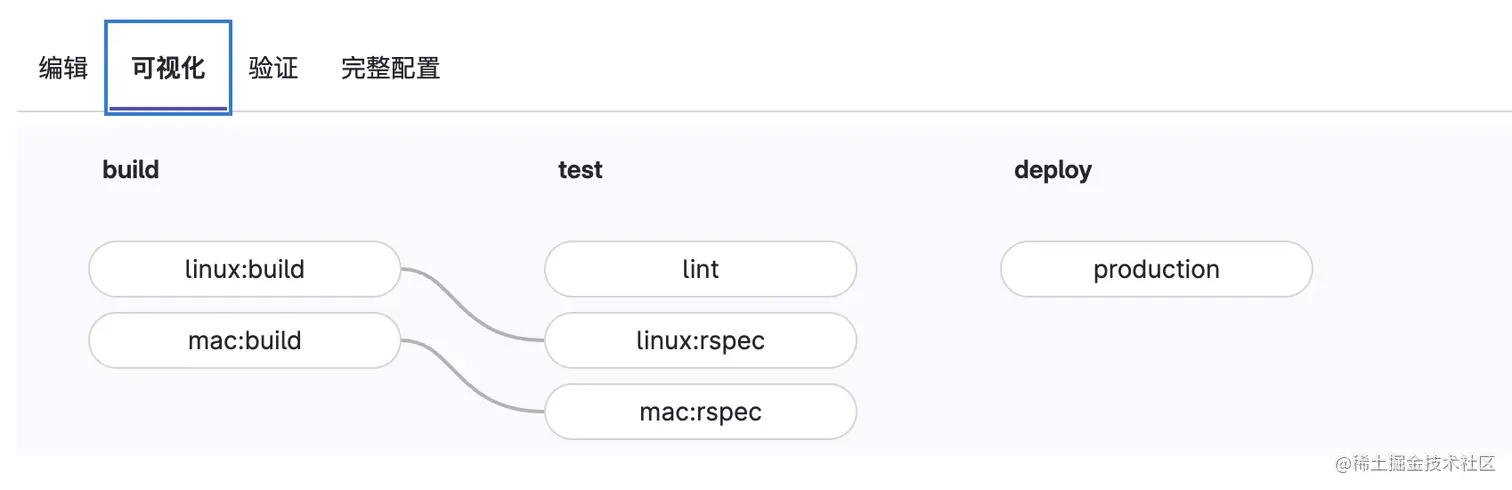Go to the 完整配置 tab
The width and height of the screenshot is (1512, 490).
(x=390, y=68)
